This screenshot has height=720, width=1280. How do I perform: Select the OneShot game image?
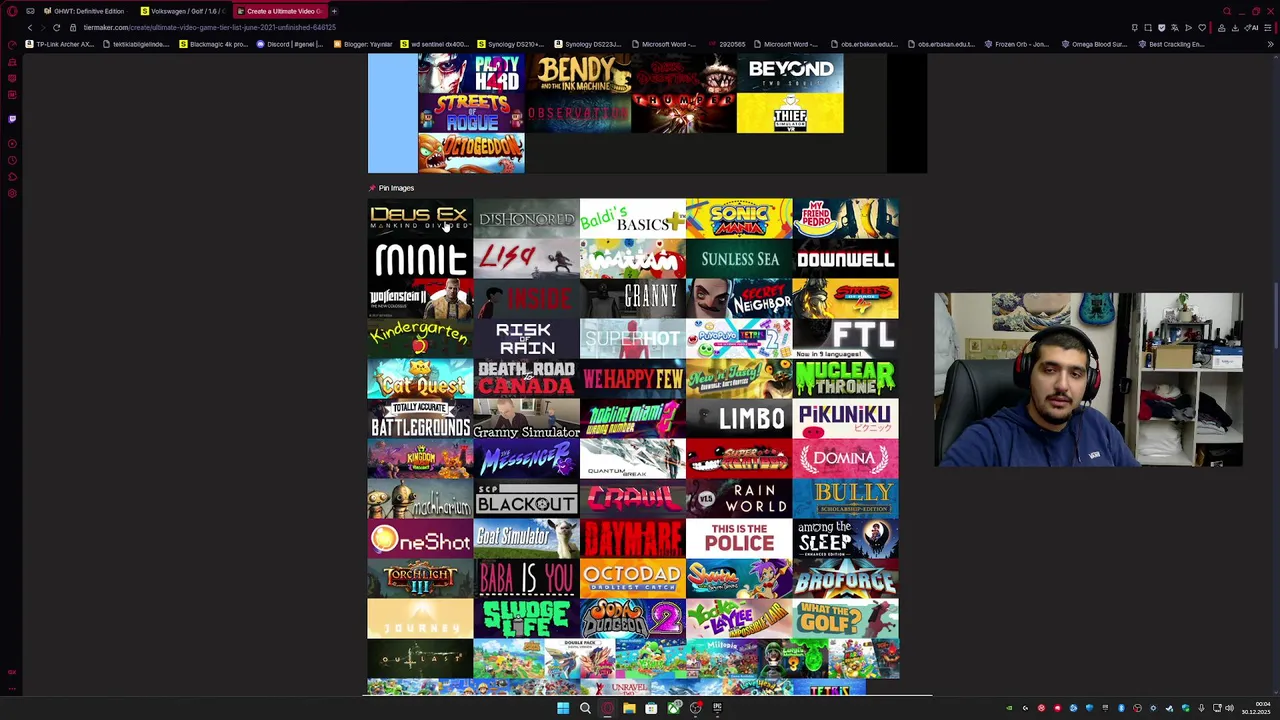[420, 538]
